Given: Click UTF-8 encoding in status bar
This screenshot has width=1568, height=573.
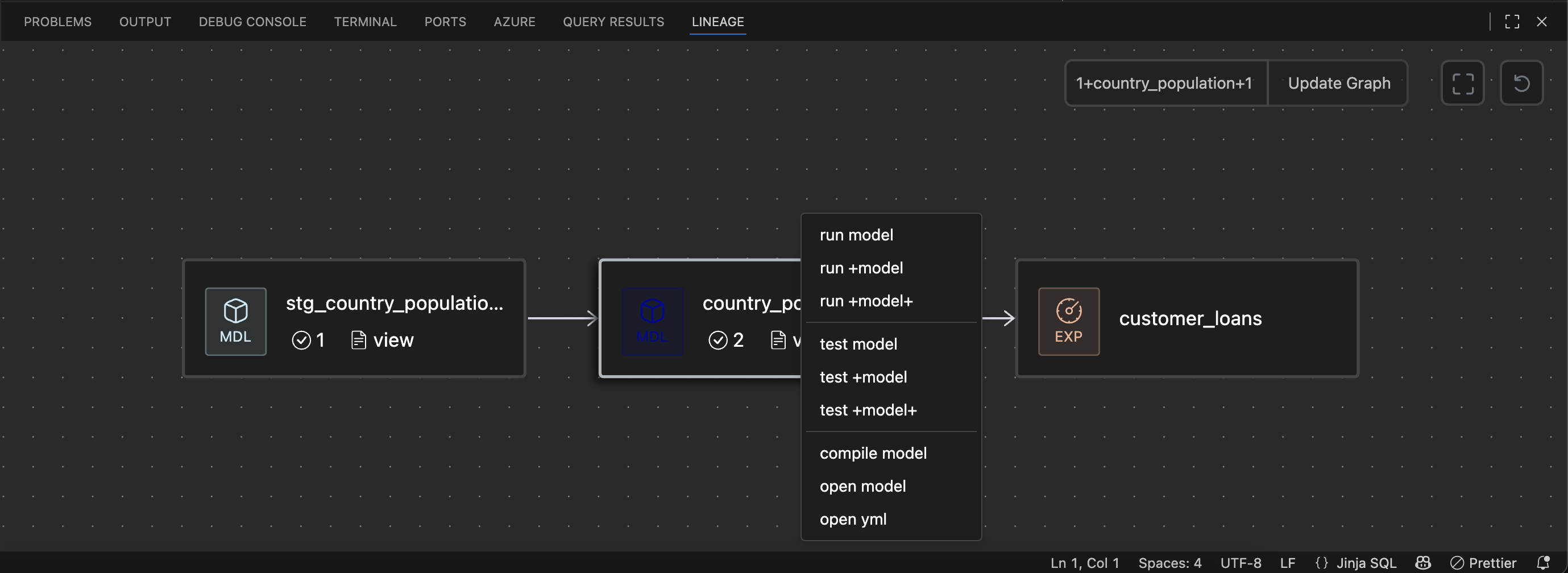Looking at the screenshot, I should 1241,563.
